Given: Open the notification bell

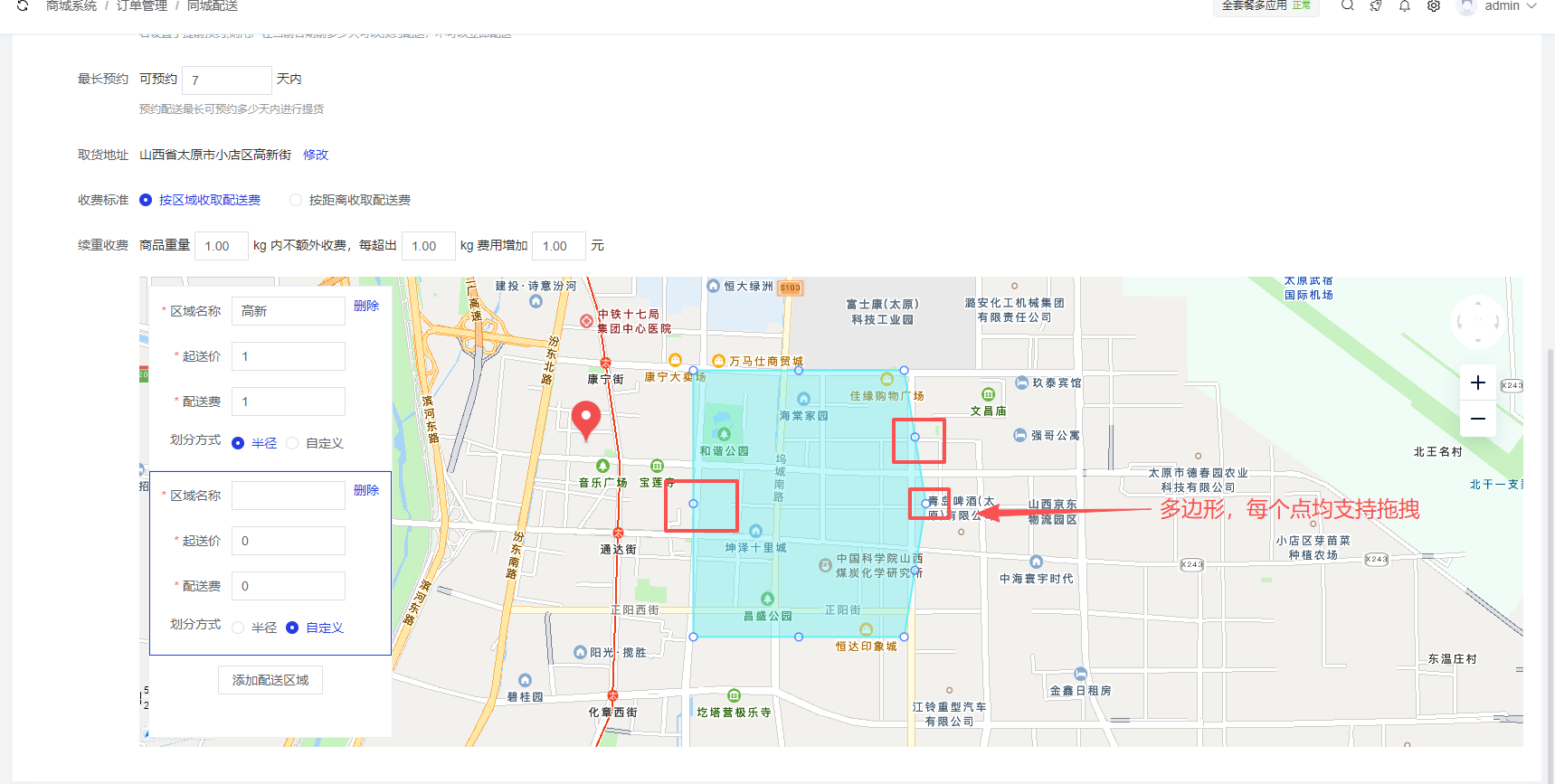Looking at the screenshot, I should pos(1405,5).
